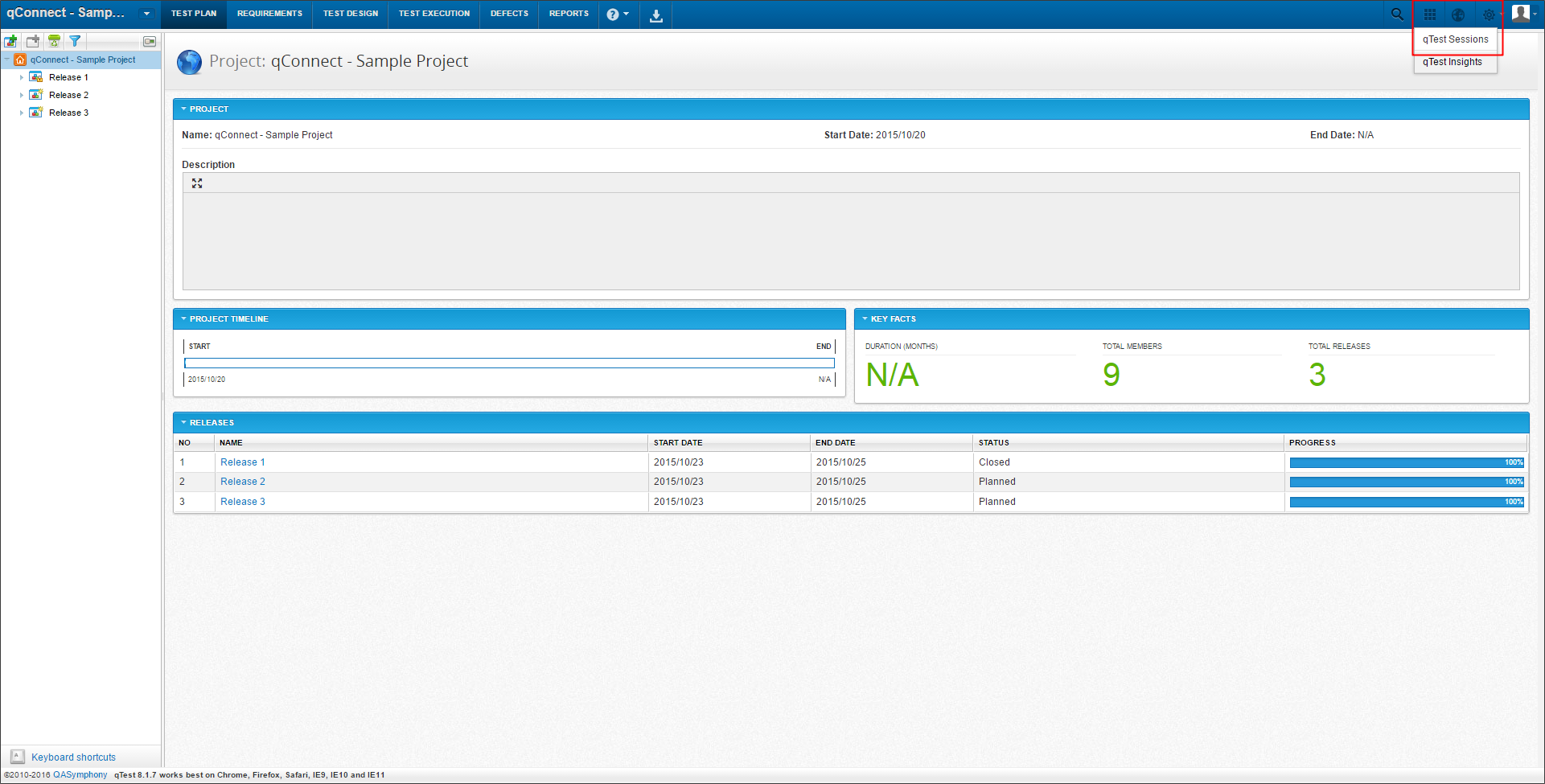Switch to the Requirements tab
Image resolution: width=1545 pixels, height=784 pixels.
pos(269,14)
